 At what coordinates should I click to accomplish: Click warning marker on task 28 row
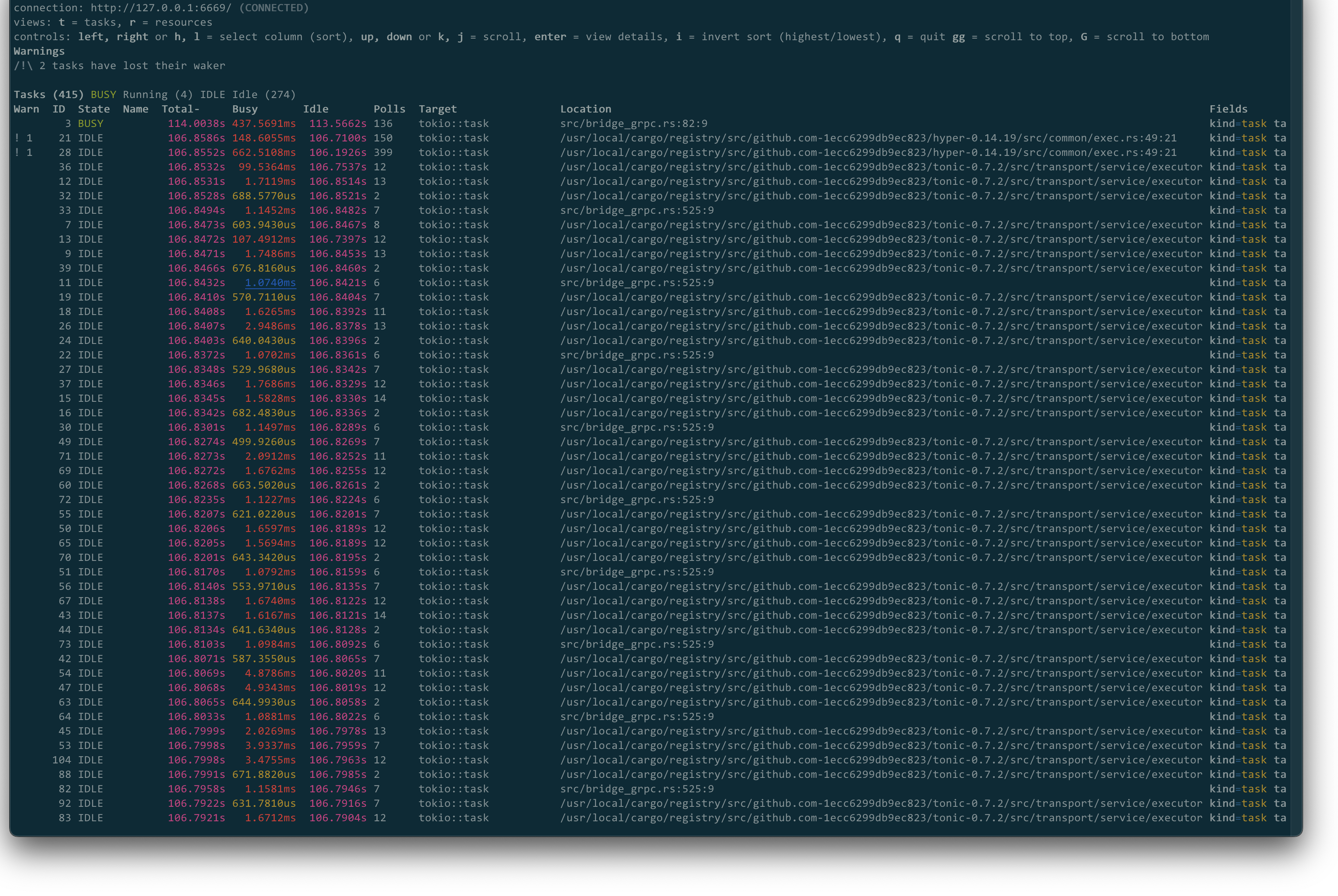coord(23,153)
